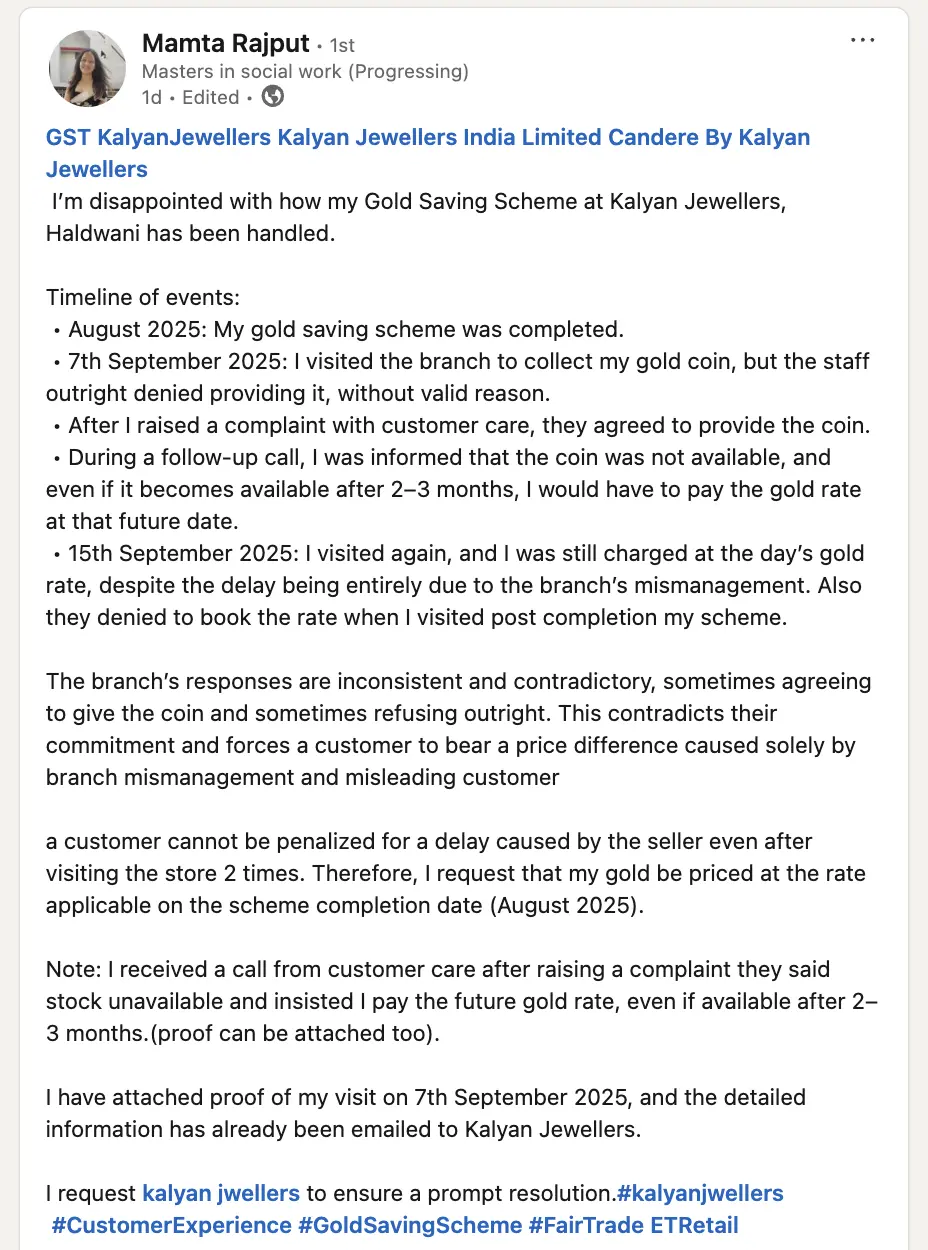Screen dimensions: 928x1250
Task: Click the author name Mamta Rajput
Action: point(225,44)
